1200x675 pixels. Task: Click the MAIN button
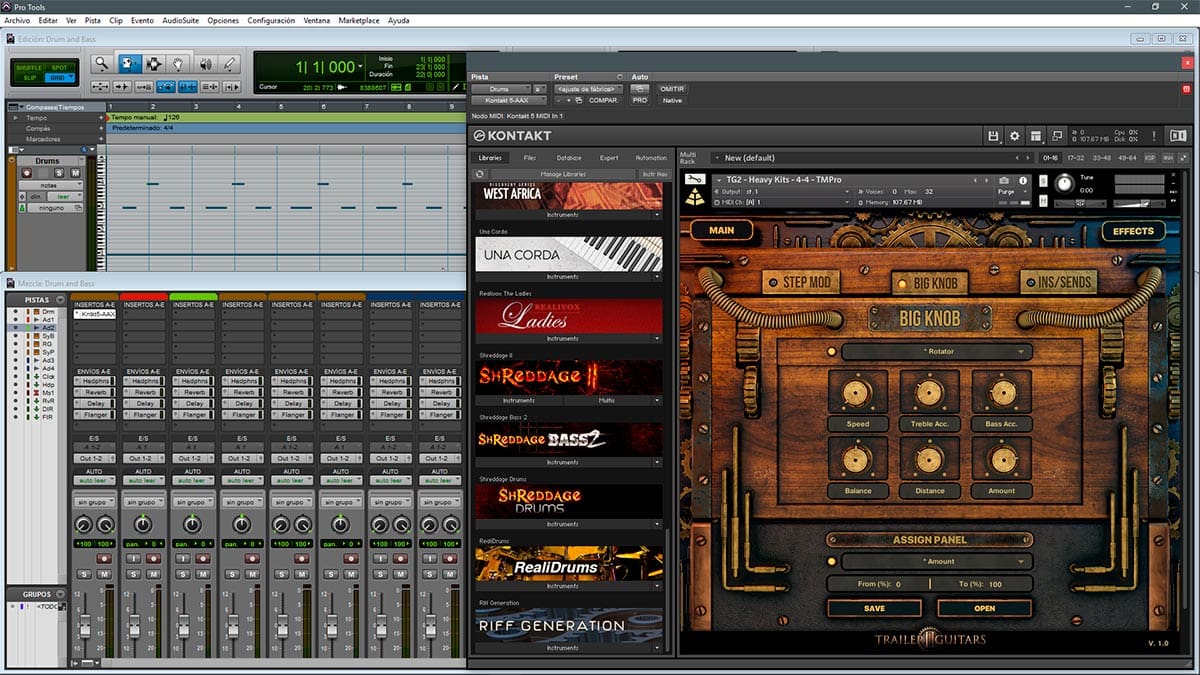pyautogui.click(x=721, y=230)
